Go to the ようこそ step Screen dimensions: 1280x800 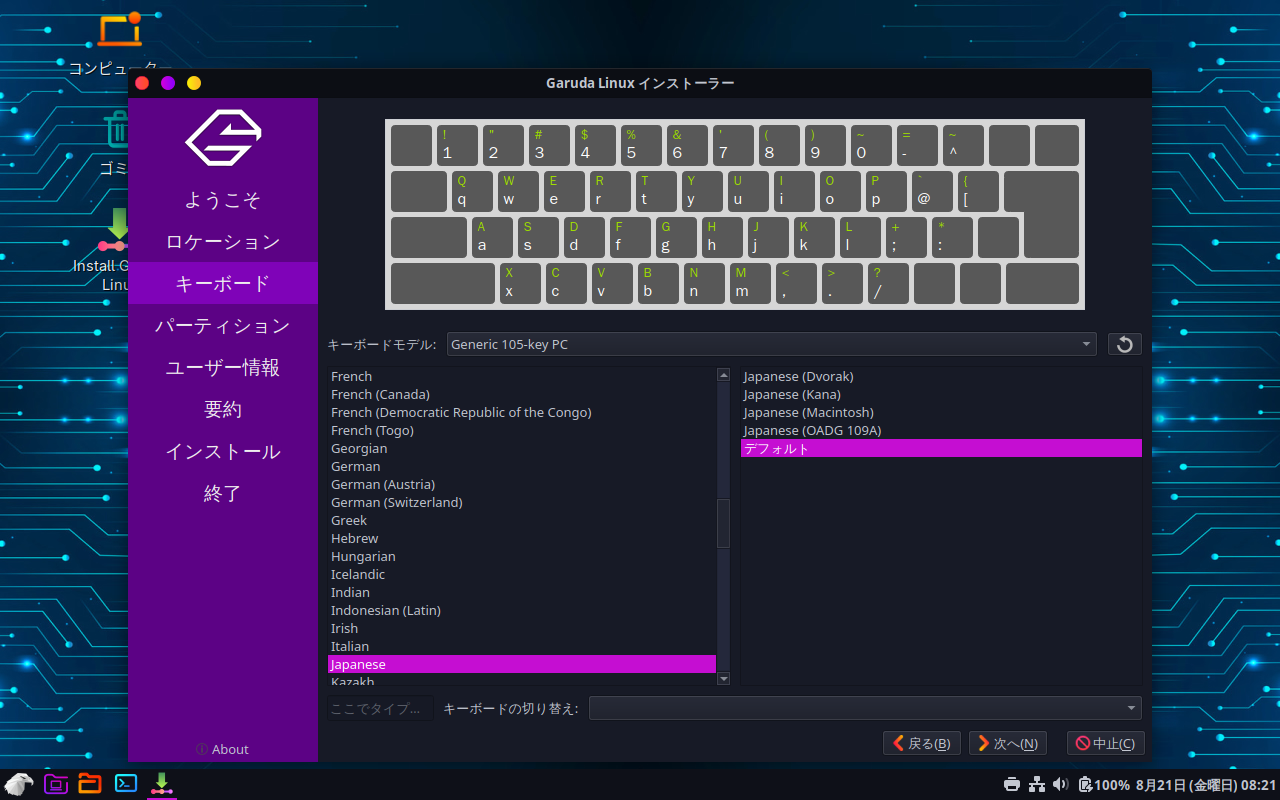pyautogui.click(x=223, y=200)
